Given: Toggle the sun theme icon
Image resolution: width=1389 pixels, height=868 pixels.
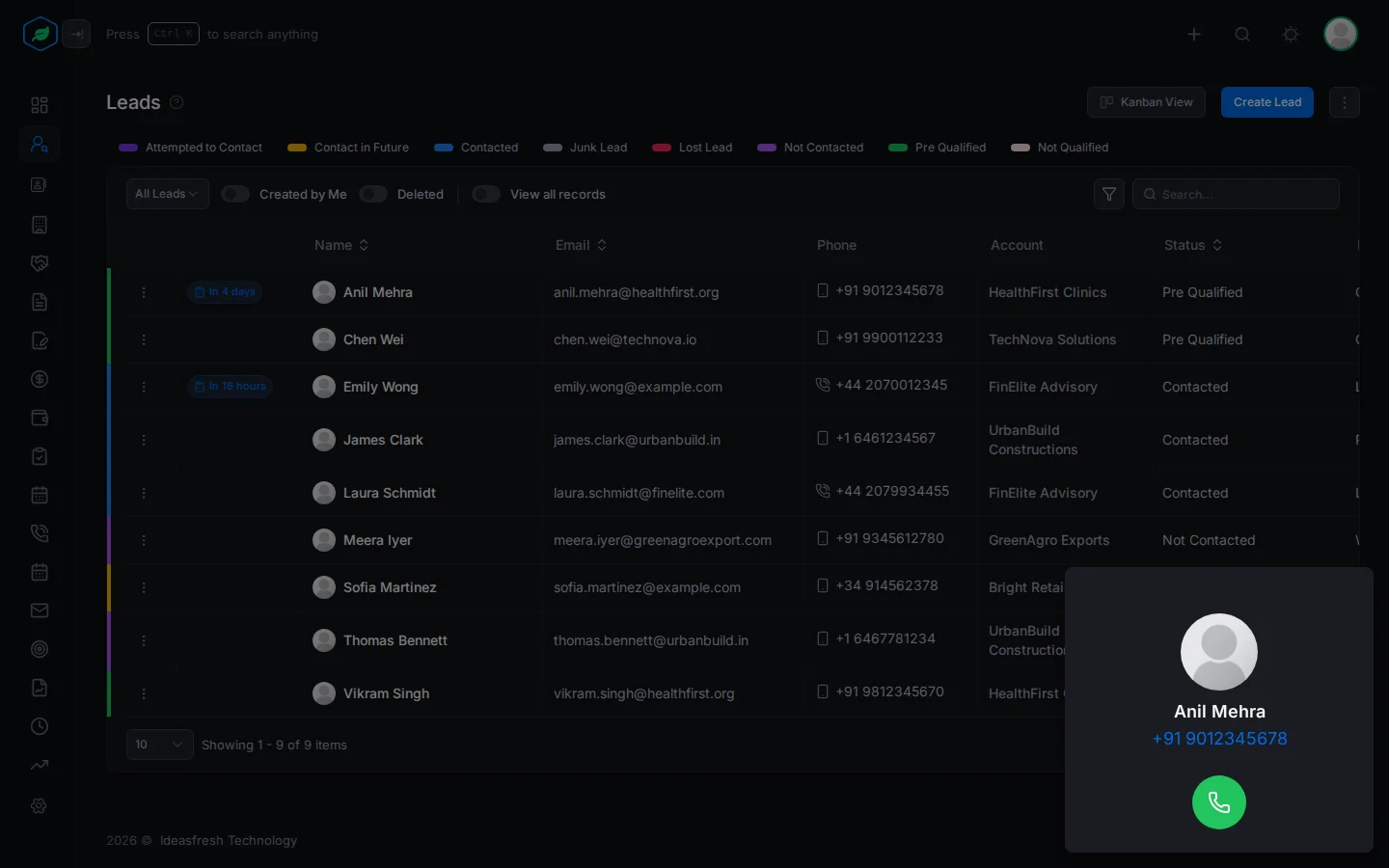Looking at the screenshot, I should [x=1291, y=34].
